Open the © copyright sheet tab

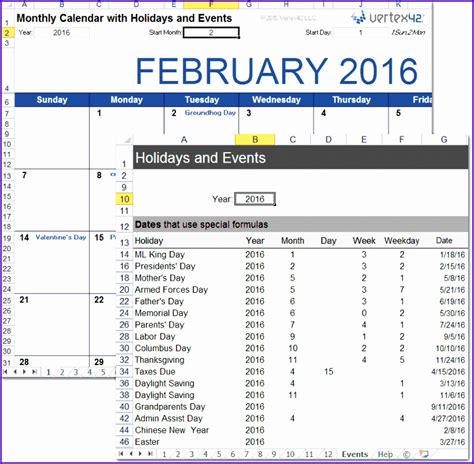click(x=406, y=454)
